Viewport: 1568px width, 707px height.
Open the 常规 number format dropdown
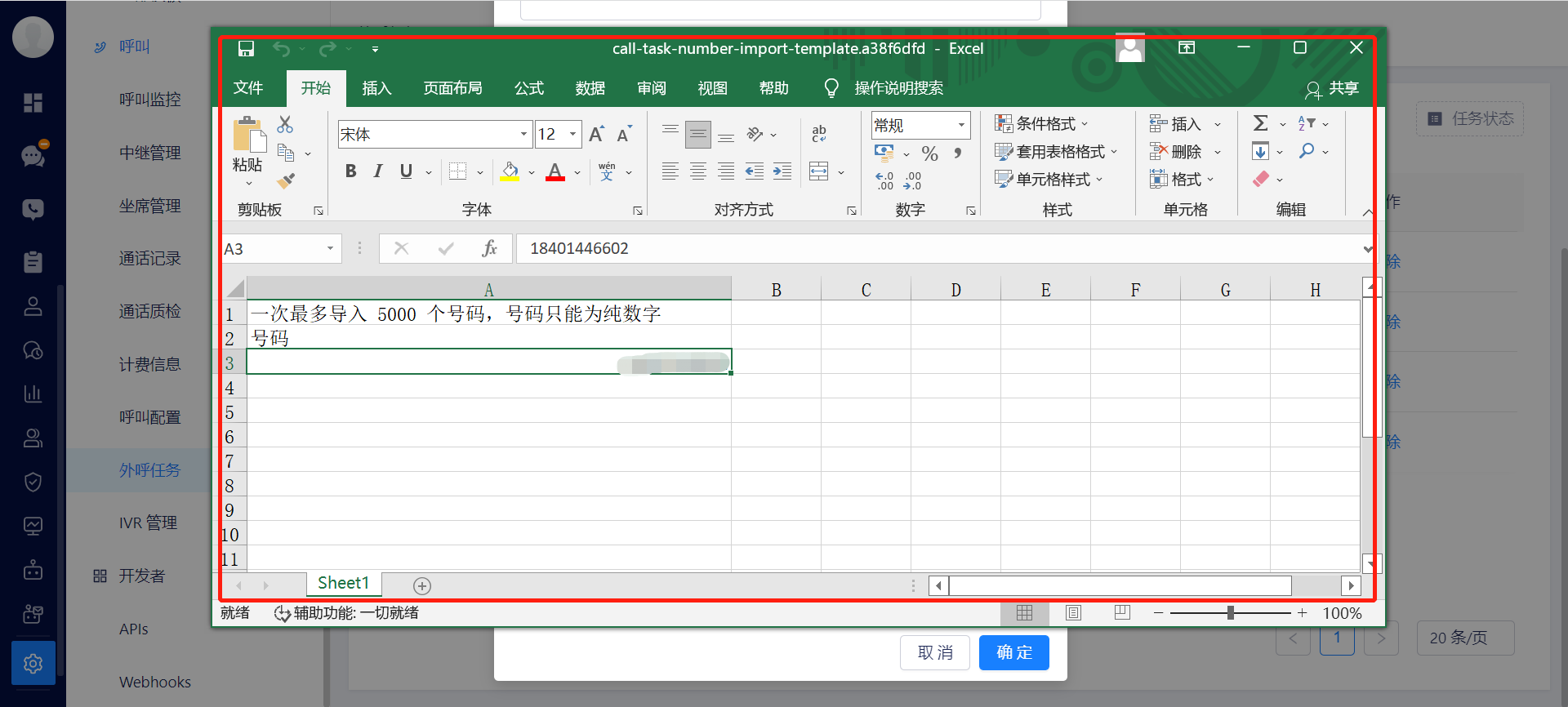[961, 126]
